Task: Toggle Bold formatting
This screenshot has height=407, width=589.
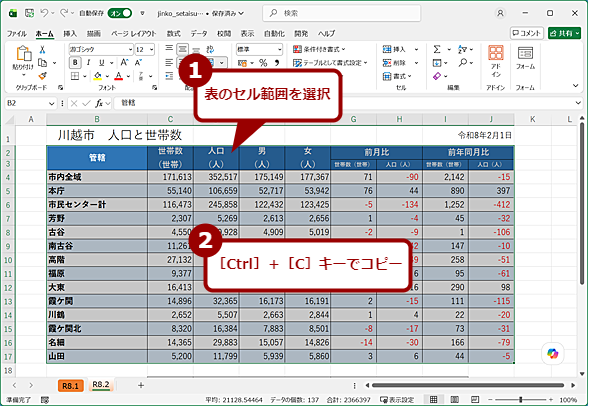Action: 75,62
